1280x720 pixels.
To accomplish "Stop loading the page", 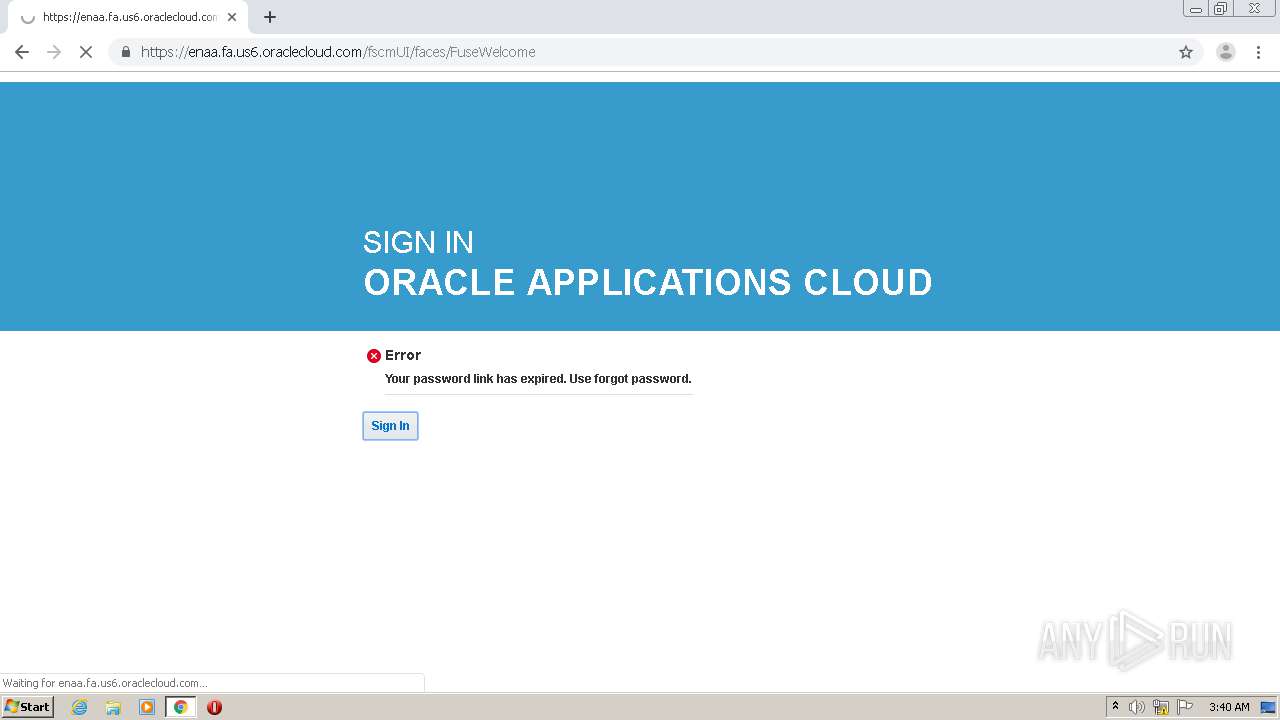I will pos(86,52).
